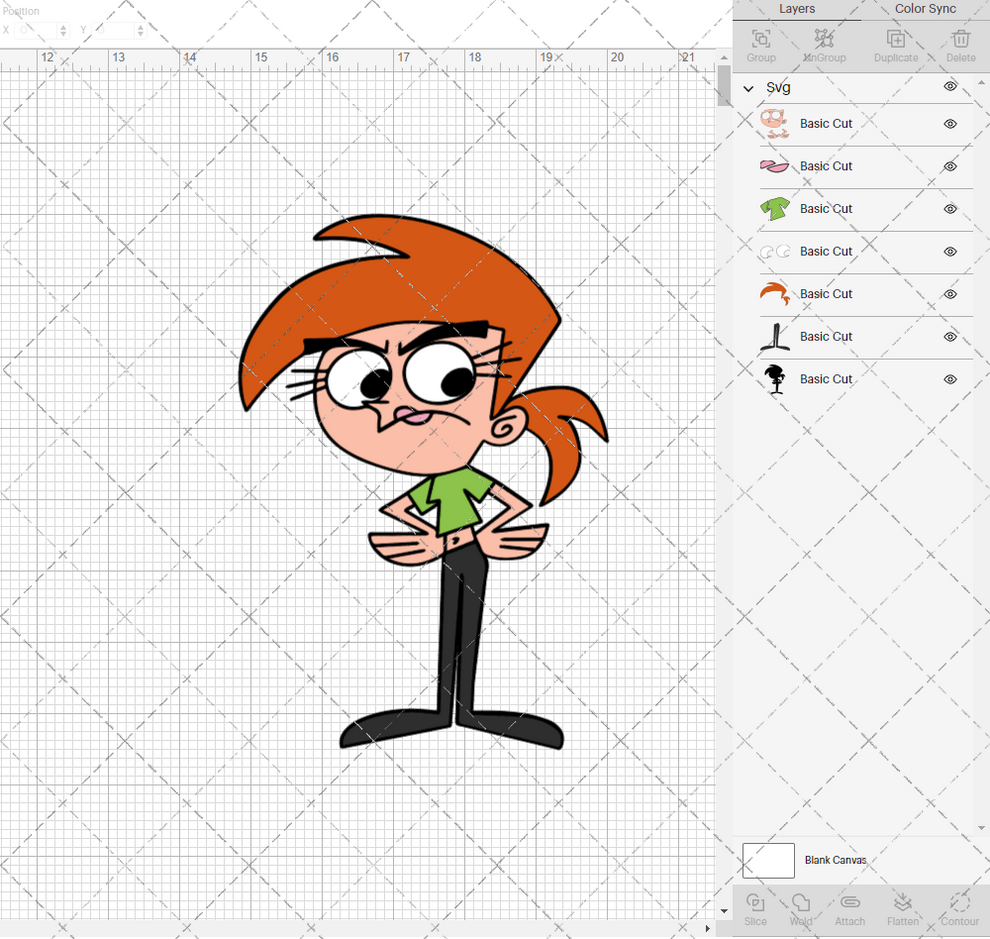Switch to the Color Sync tab
Image resolution: width=990 pixels, height=939 pixels.
pyautogui.click(x=924, y=9)
